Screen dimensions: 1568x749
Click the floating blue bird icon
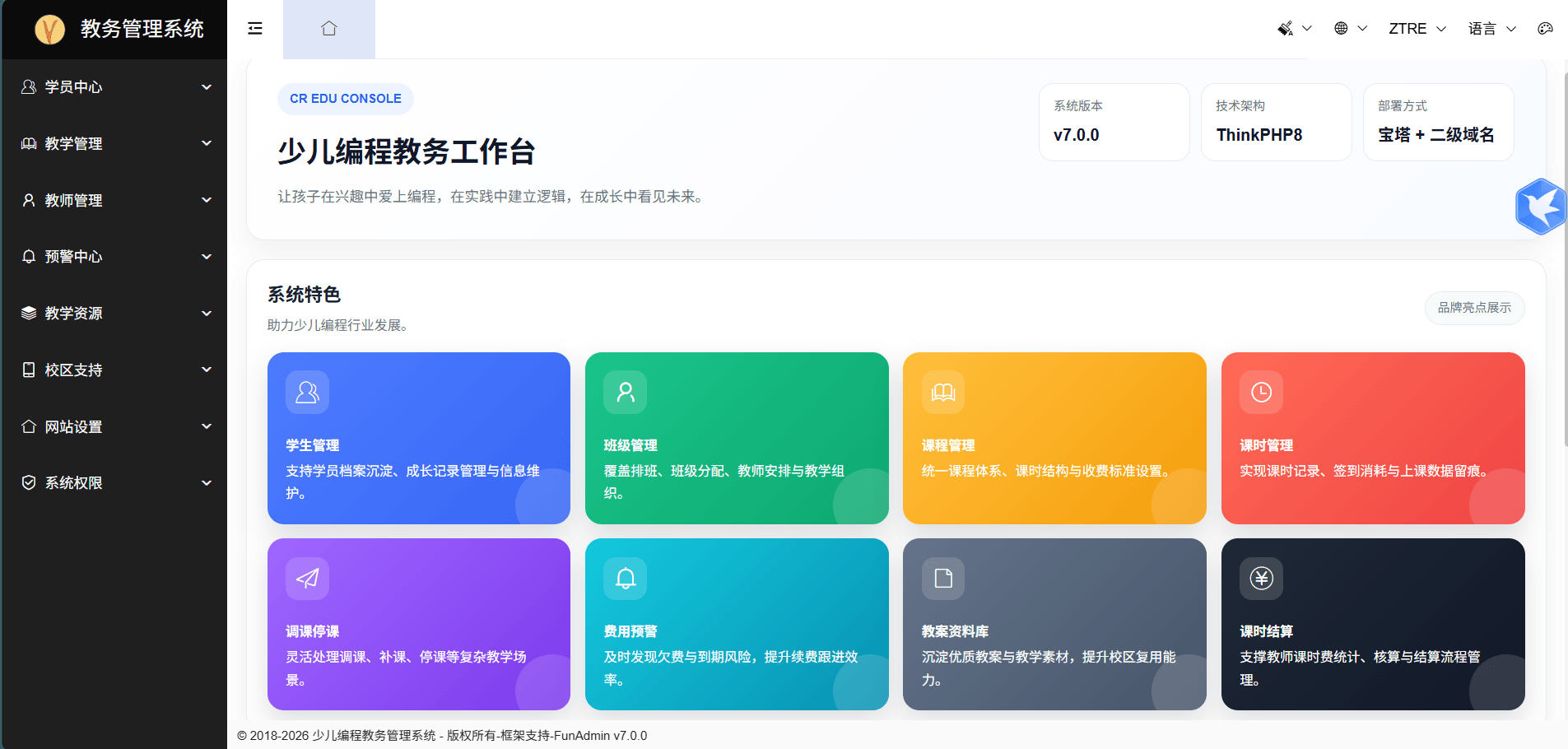coord(1540,207)
